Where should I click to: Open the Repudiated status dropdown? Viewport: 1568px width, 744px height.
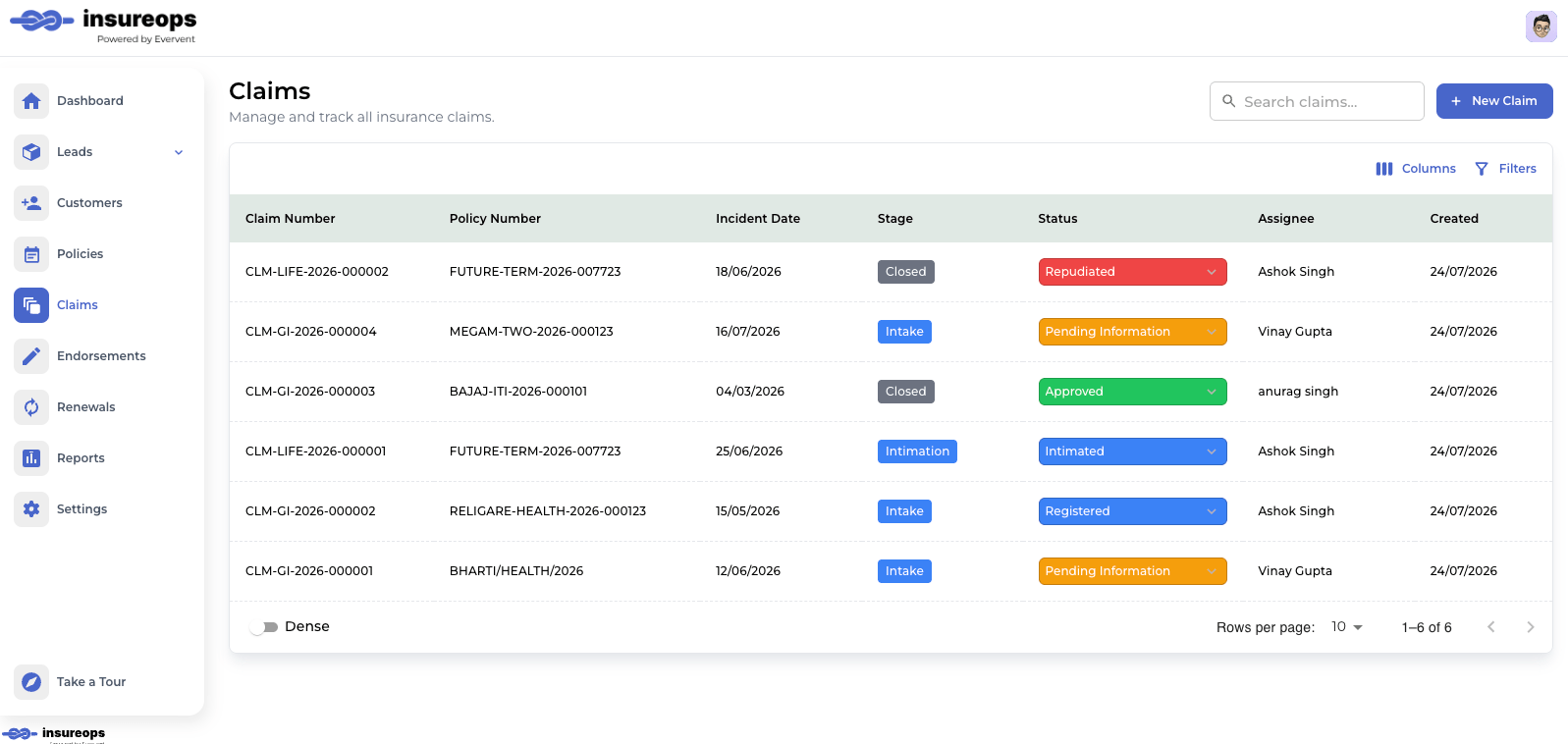[x=1132, y=272]
